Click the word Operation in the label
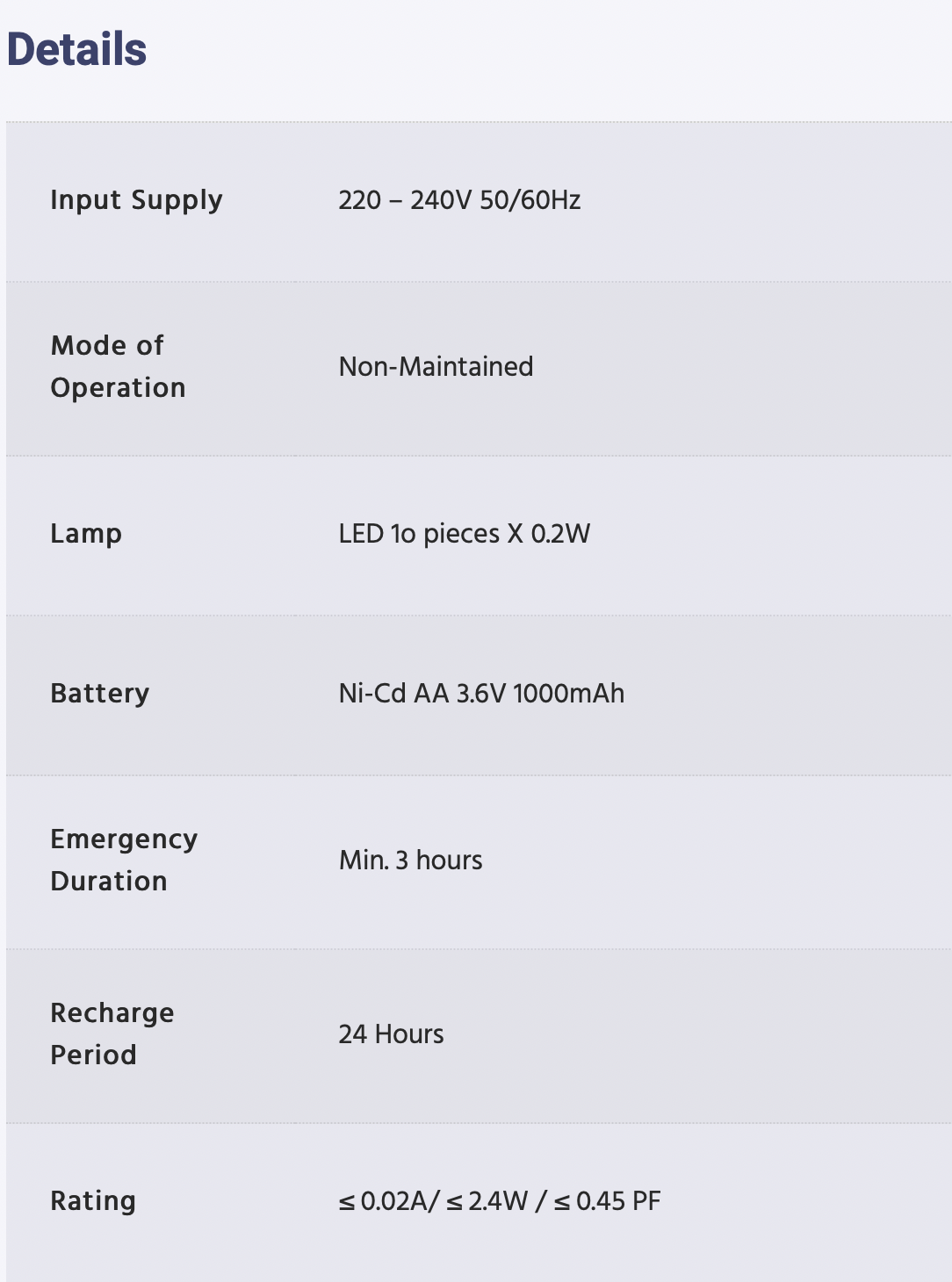The image size is (952, 1282). (118, 388)
